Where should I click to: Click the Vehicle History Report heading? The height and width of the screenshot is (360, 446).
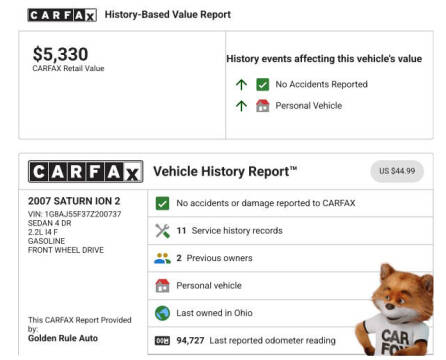click(x=225, y=172)
